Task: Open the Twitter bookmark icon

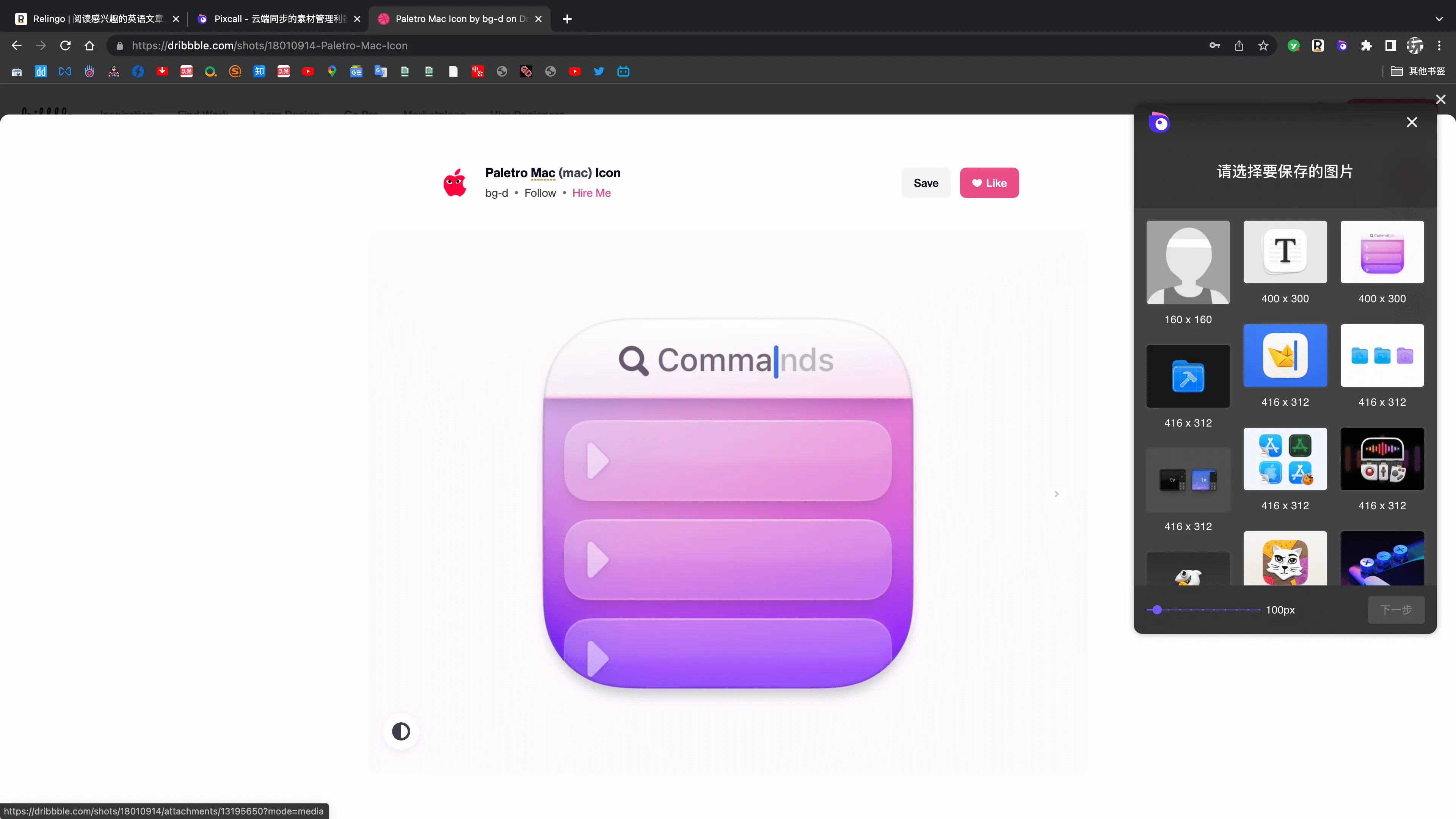Action: [x=599, y=71]
